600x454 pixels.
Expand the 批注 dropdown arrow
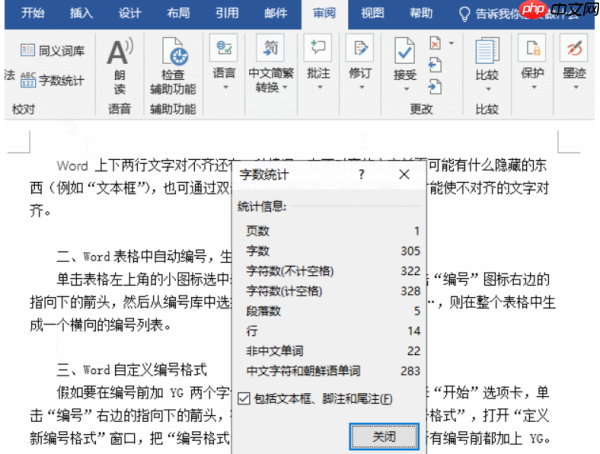tap(320, 87)
